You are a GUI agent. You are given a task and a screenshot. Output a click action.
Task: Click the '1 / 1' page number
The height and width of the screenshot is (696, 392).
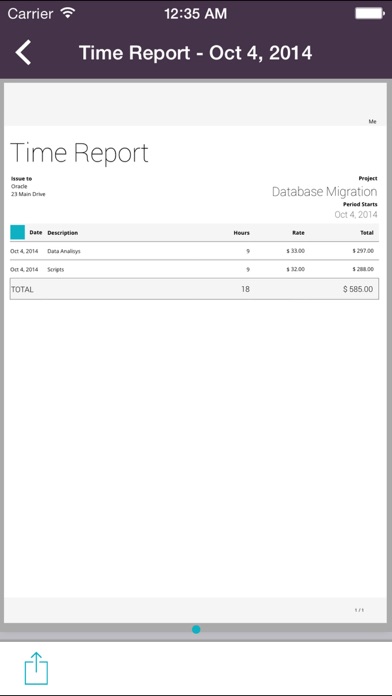(359, 610)
